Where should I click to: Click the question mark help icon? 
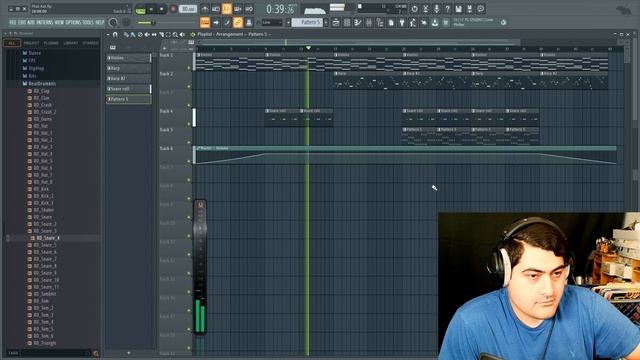click(x=447, y=9)
